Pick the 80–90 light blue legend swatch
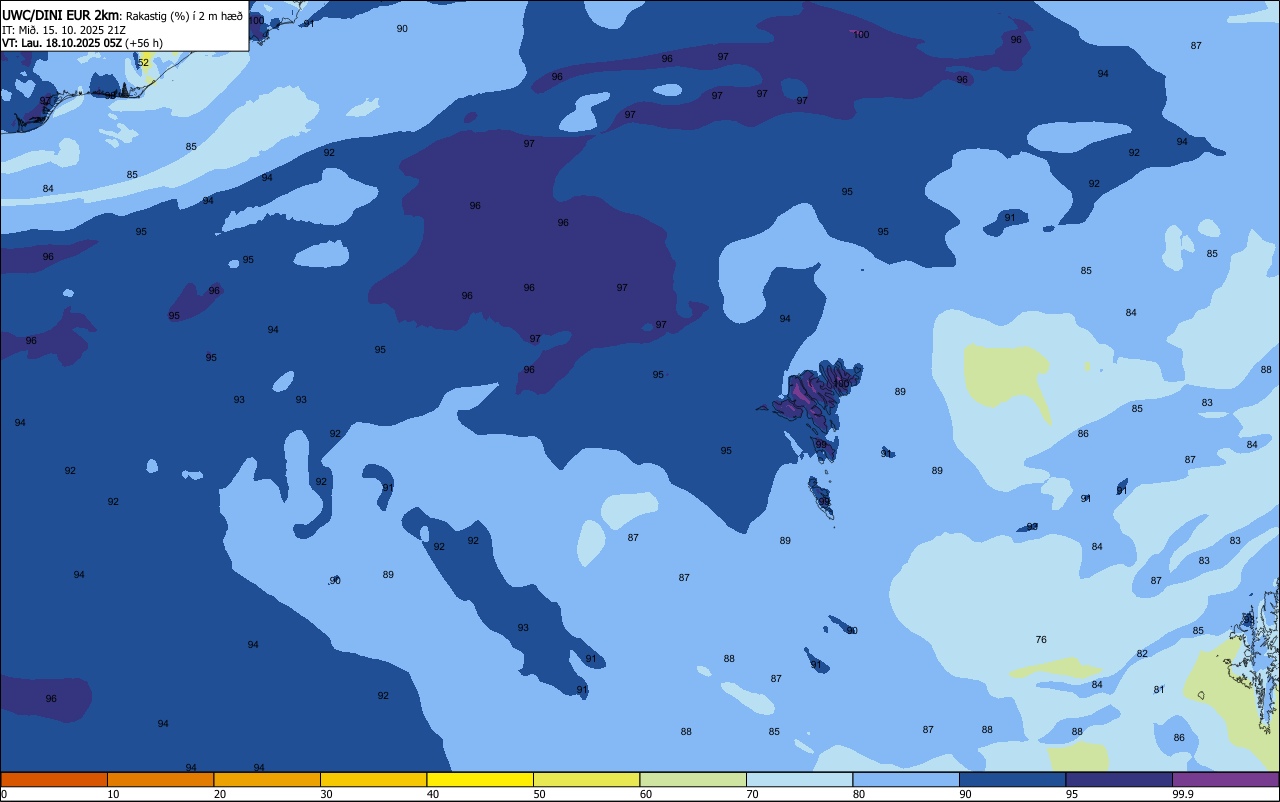1280x802 pixels. [906, 779]
